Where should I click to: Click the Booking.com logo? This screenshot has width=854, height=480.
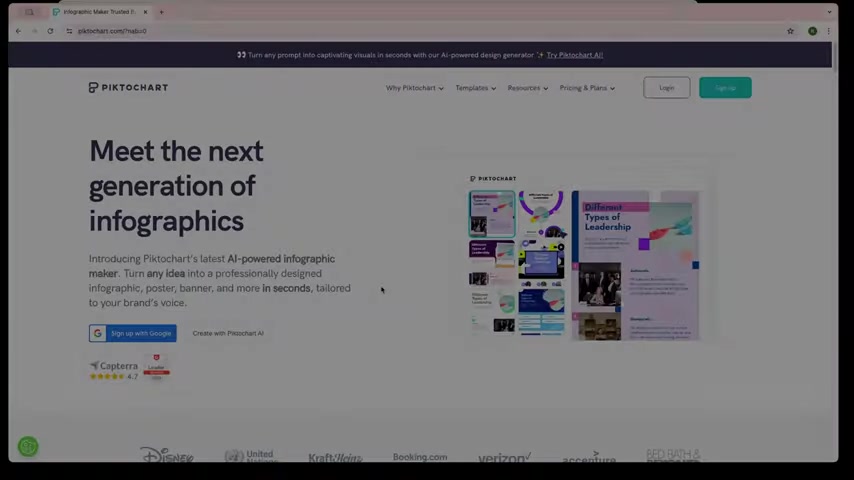[420, 457]
